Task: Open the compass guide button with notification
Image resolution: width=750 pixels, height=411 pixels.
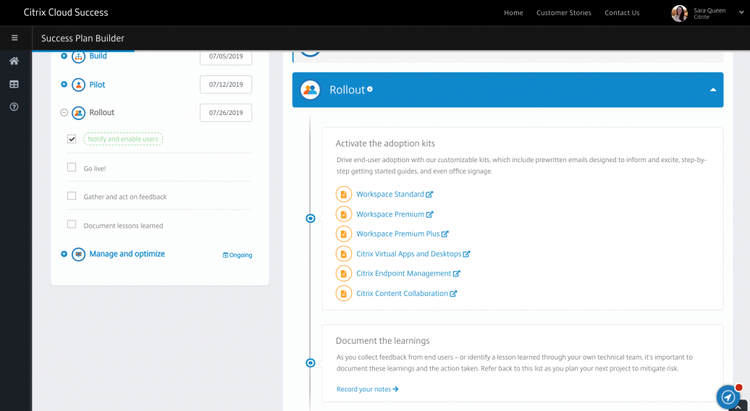Action: pyautogui.click(x=728, y=396)
